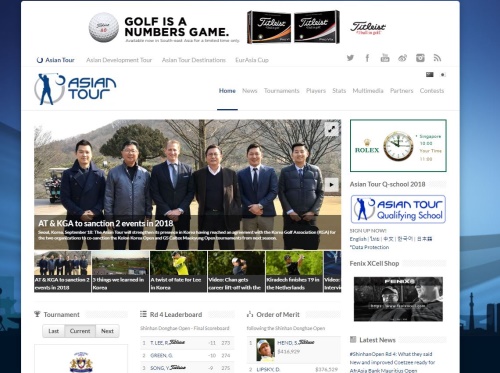500x373 pixels.
Task: Click the Latest News icon
Action: 353,340
